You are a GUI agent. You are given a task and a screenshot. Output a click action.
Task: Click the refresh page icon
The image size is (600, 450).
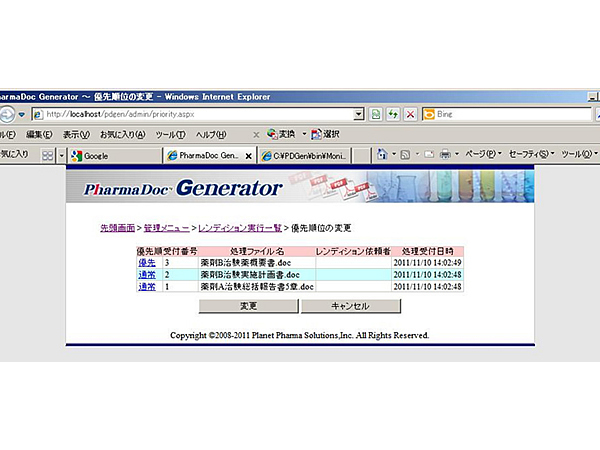(x=393, y=114)
